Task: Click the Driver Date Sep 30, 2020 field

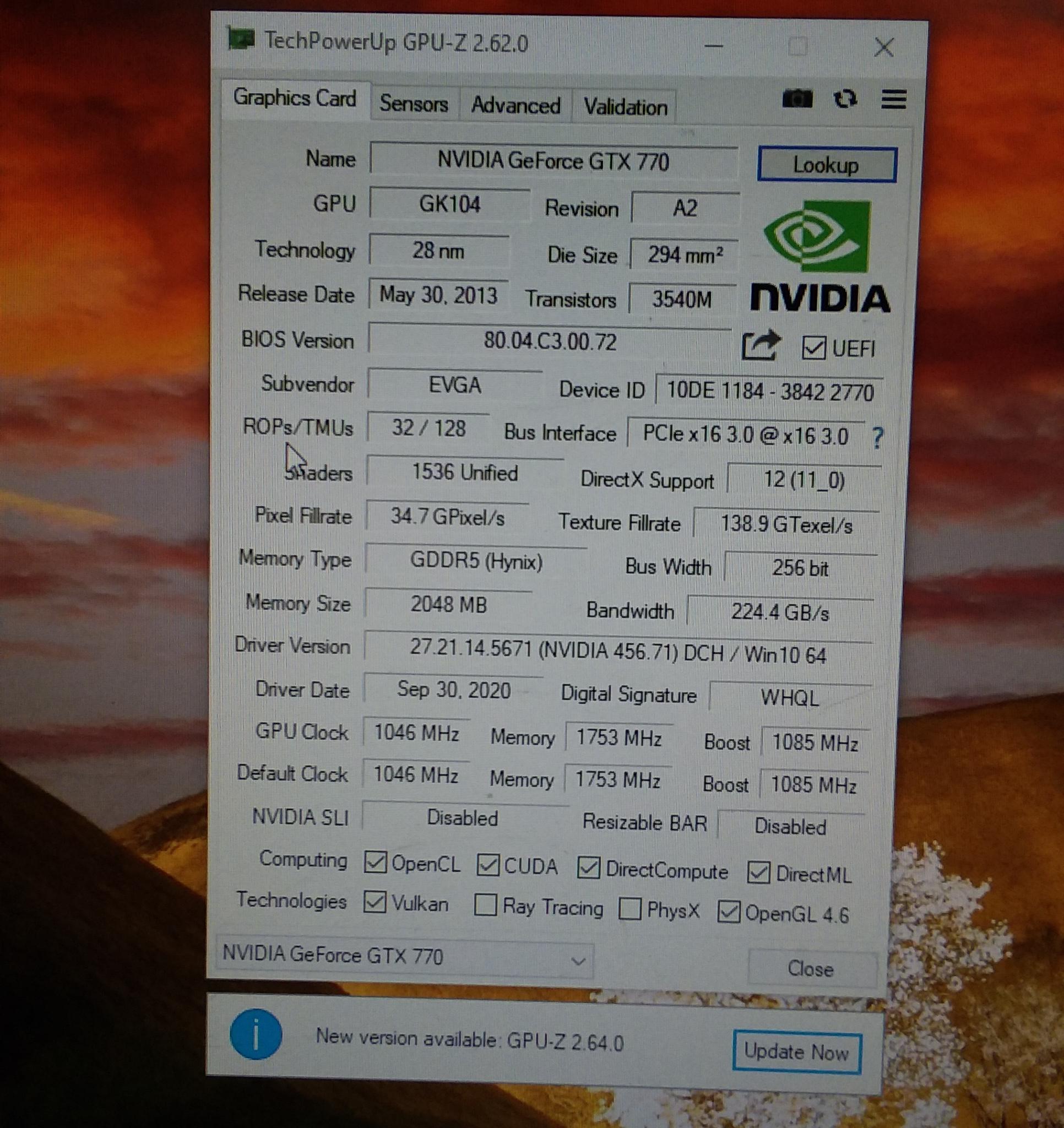Action: pos(453,690)
